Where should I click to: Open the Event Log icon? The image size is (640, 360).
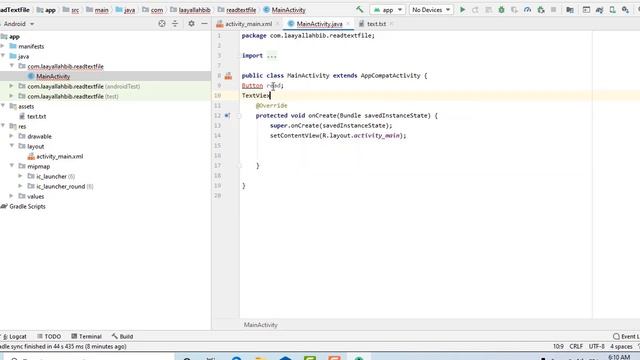coord(616,336)
